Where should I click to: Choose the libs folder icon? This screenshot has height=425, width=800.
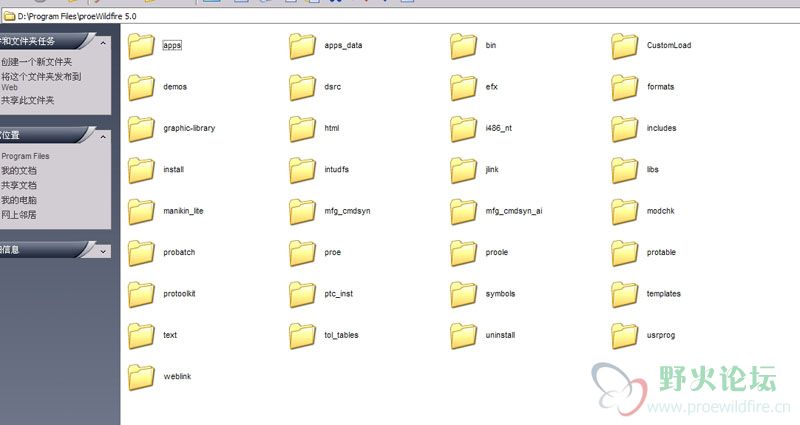point(624,170)
